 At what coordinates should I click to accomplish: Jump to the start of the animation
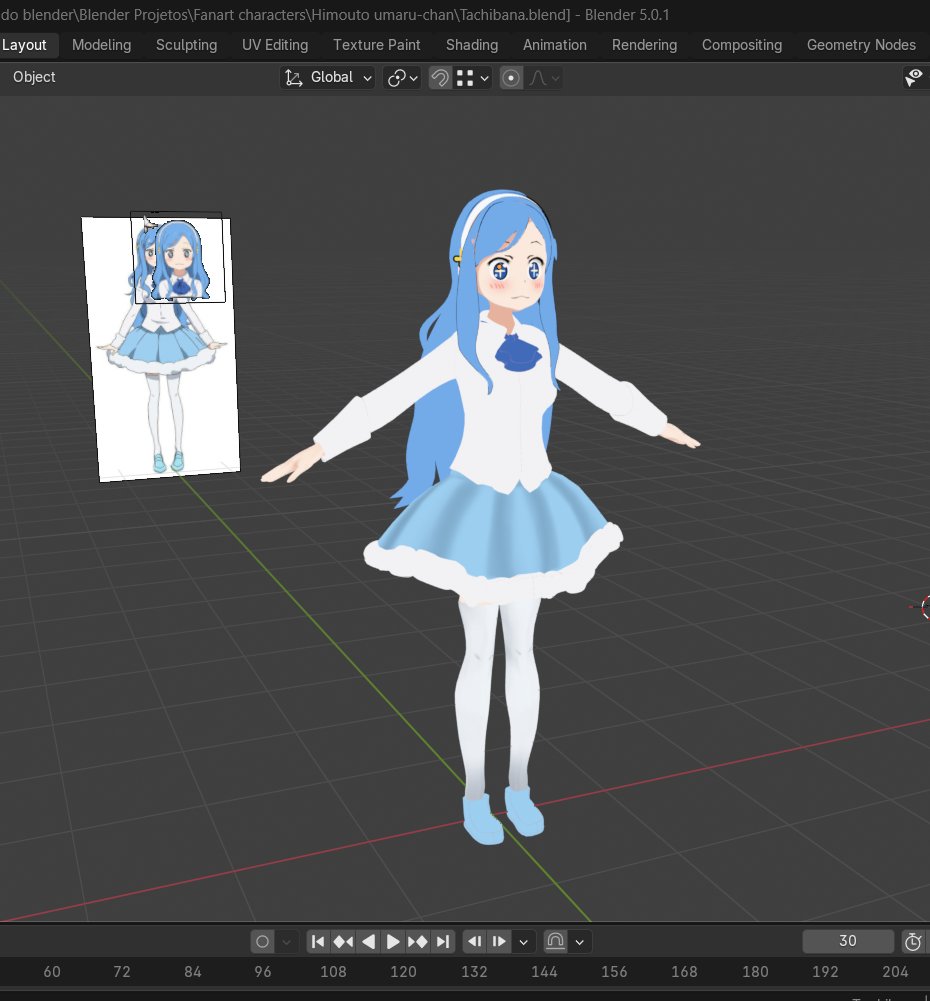coord(318,941)
